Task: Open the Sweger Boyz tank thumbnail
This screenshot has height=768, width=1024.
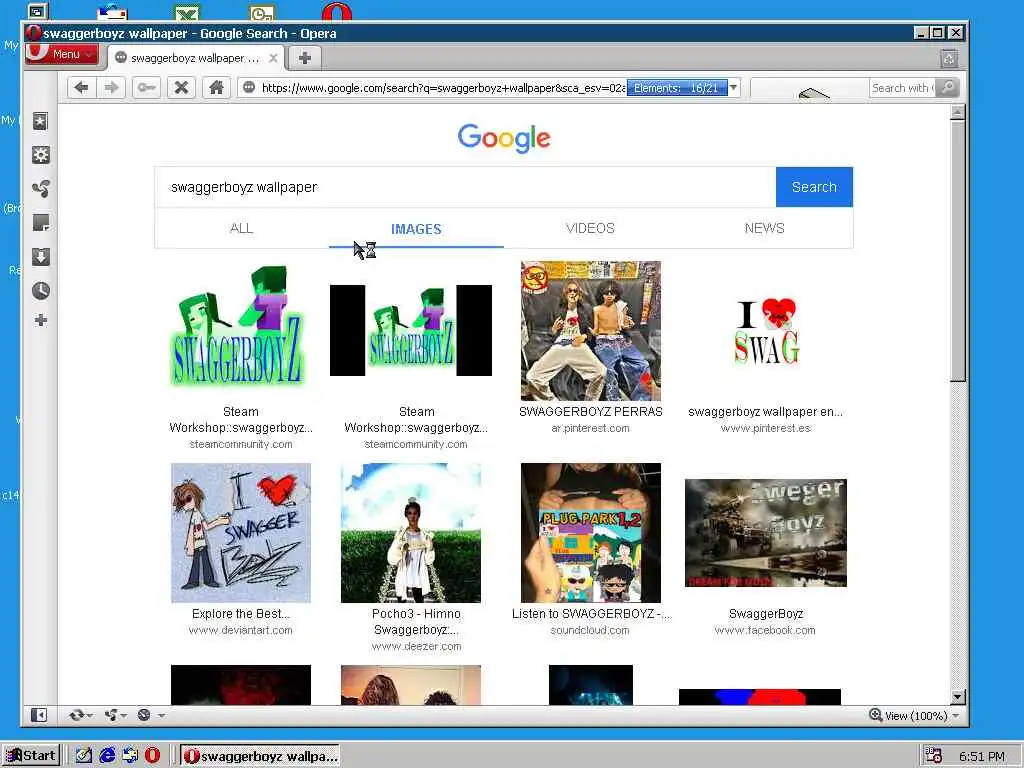Action: pyautogui.click(x=765, y=533)
